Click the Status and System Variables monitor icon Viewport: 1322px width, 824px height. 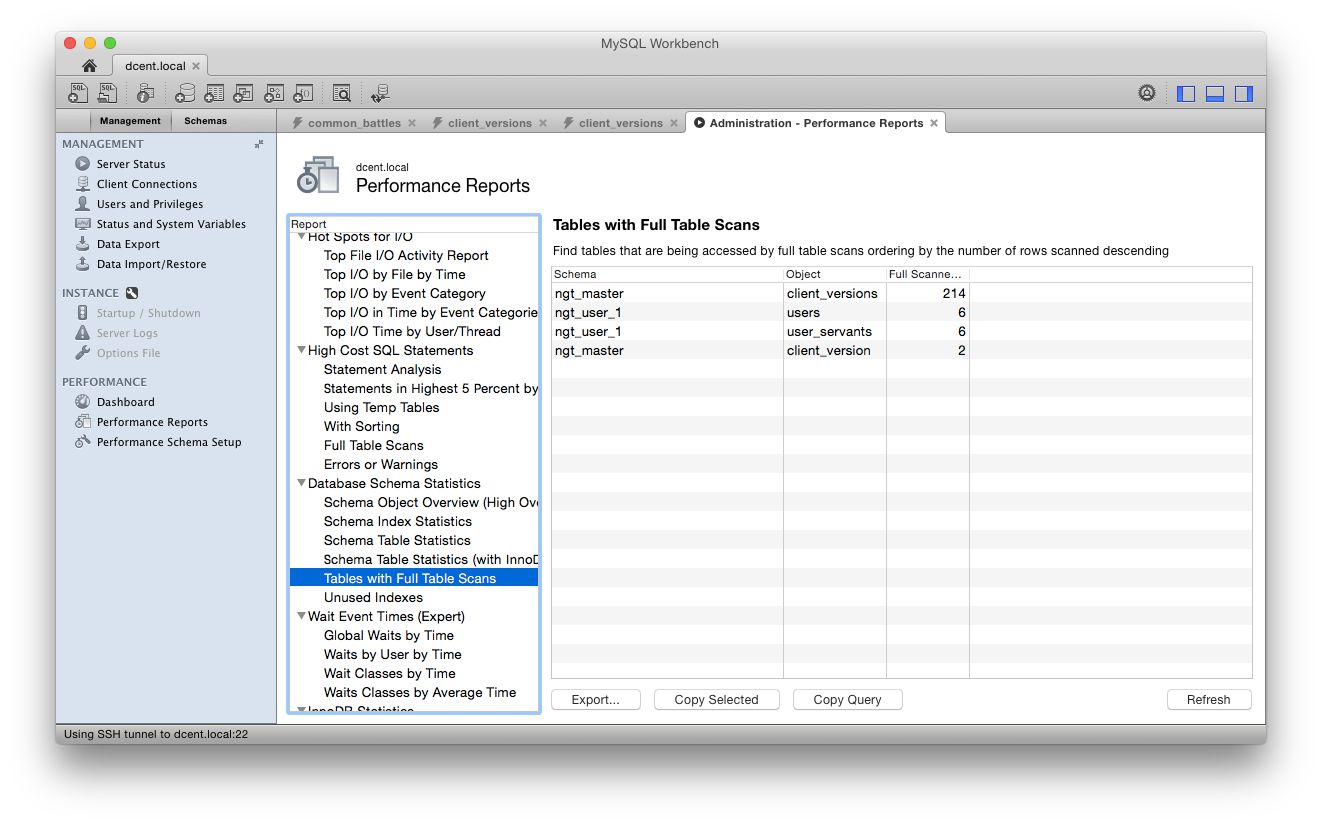click(x=83, y=224)
